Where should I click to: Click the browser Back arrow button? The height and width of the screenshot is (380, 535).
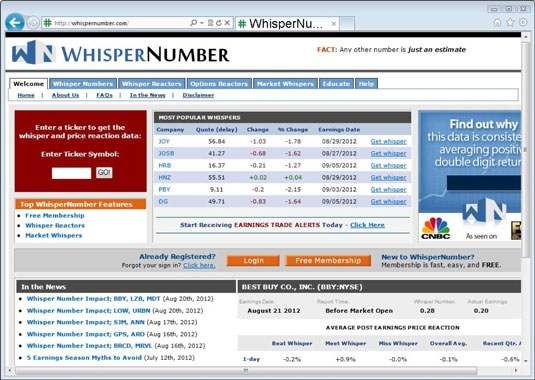15,23
